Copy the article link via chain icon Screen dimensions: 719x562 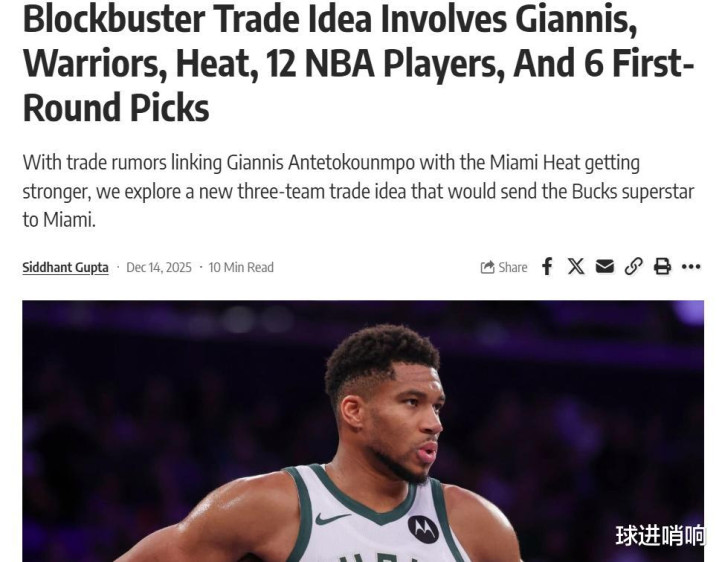pos(633,266)
